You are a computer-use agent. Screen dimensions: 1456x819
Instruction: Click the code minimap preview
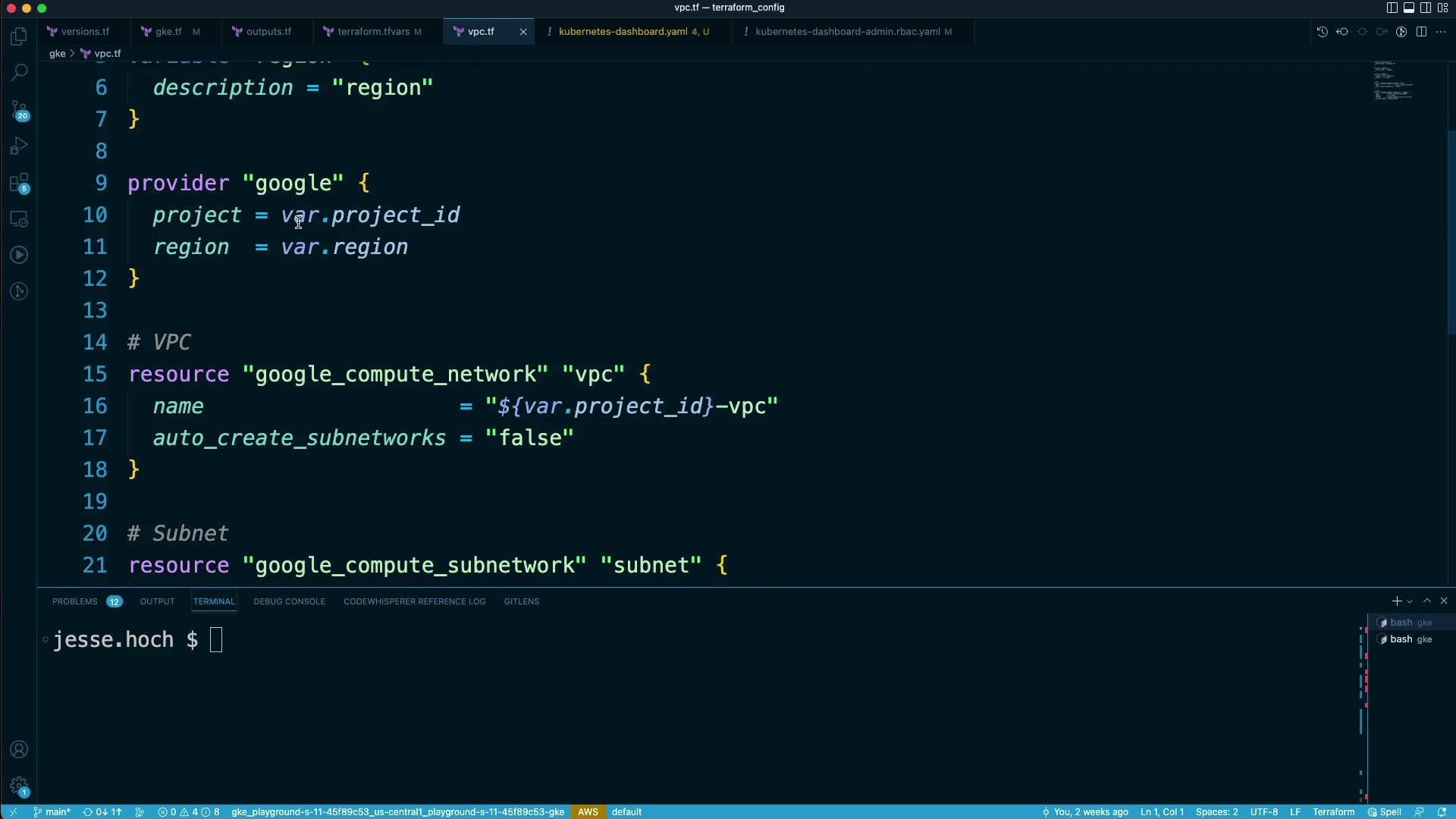[1394, 81]
